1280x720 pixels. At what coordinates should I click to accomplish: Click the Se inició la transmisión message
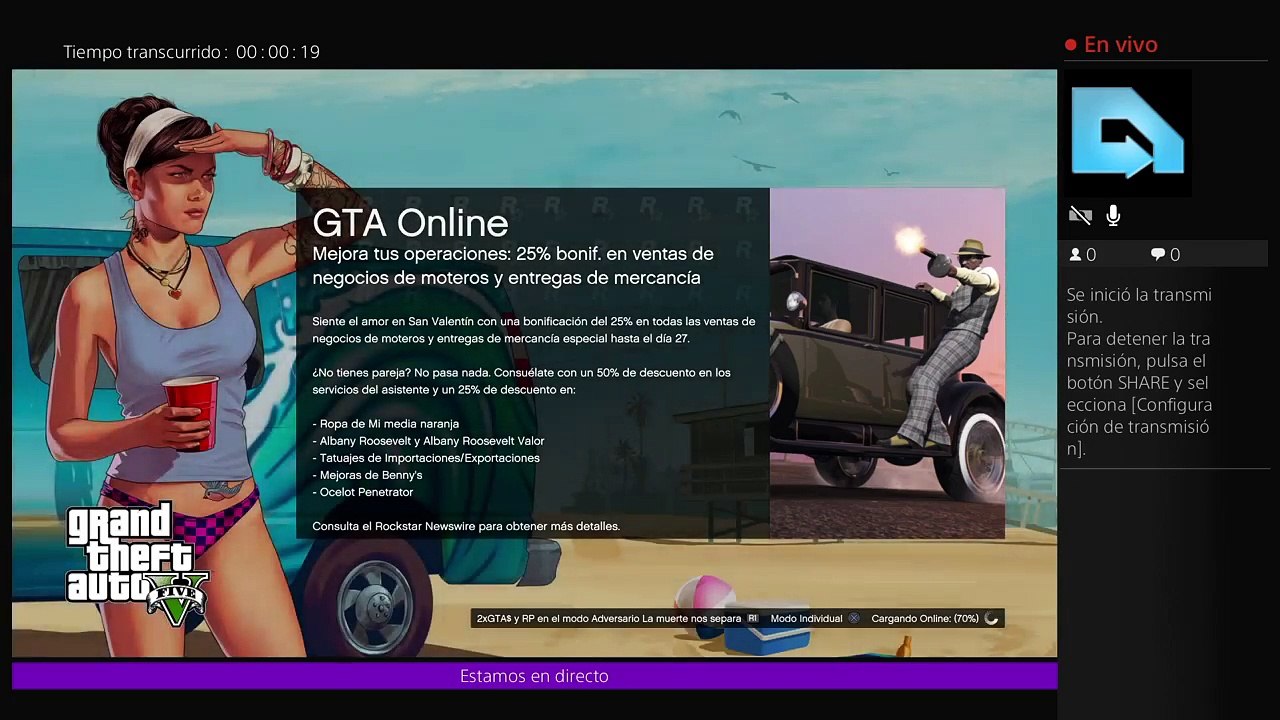[1139, 305]
